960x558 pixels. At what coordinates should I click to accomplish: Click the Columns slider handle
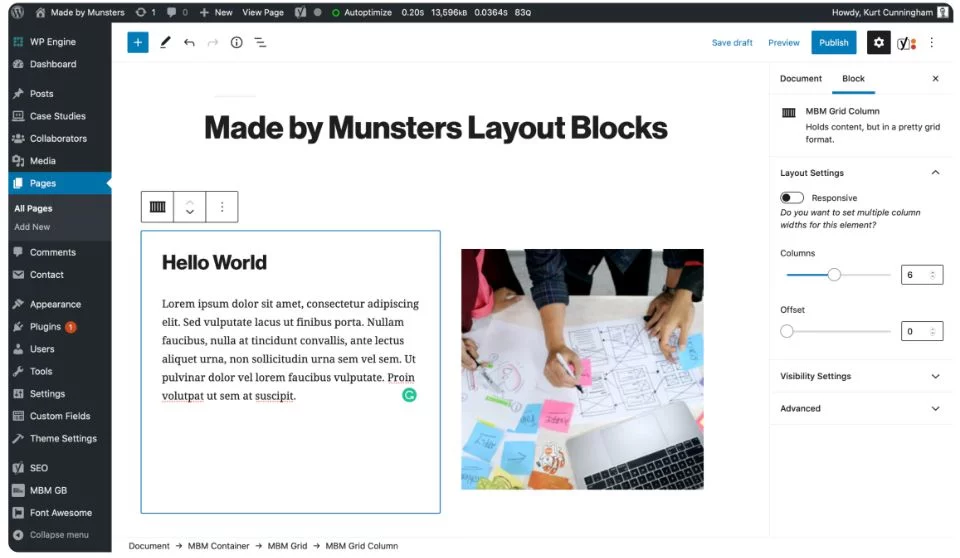pos(834,274)
